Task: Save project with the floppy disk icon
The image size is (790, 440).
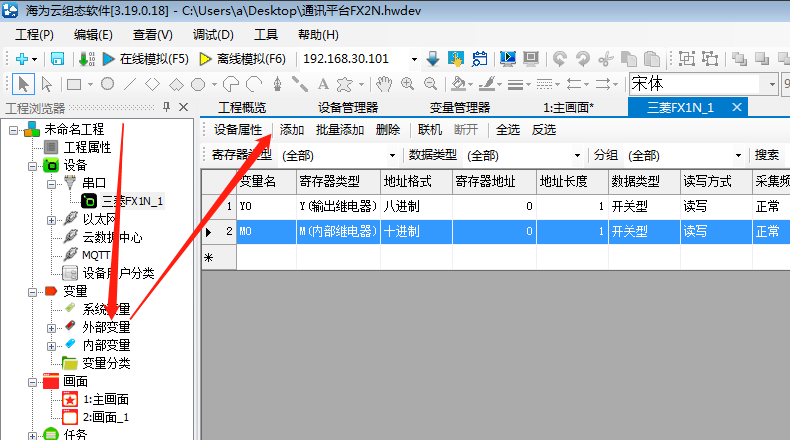Action: click(x=57, y=59)
